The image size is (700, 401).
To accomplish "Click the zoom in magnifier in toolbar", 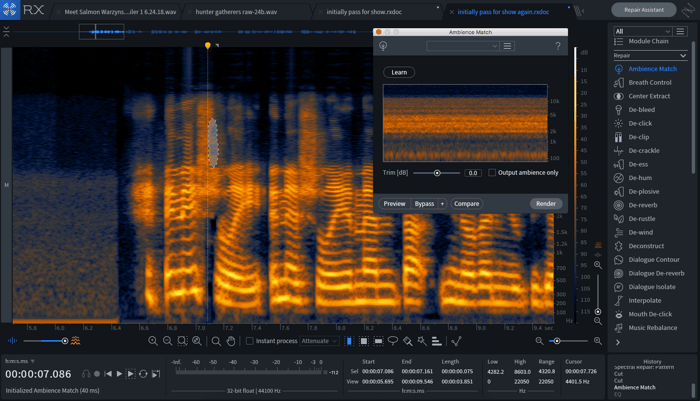I will [153, 341].
